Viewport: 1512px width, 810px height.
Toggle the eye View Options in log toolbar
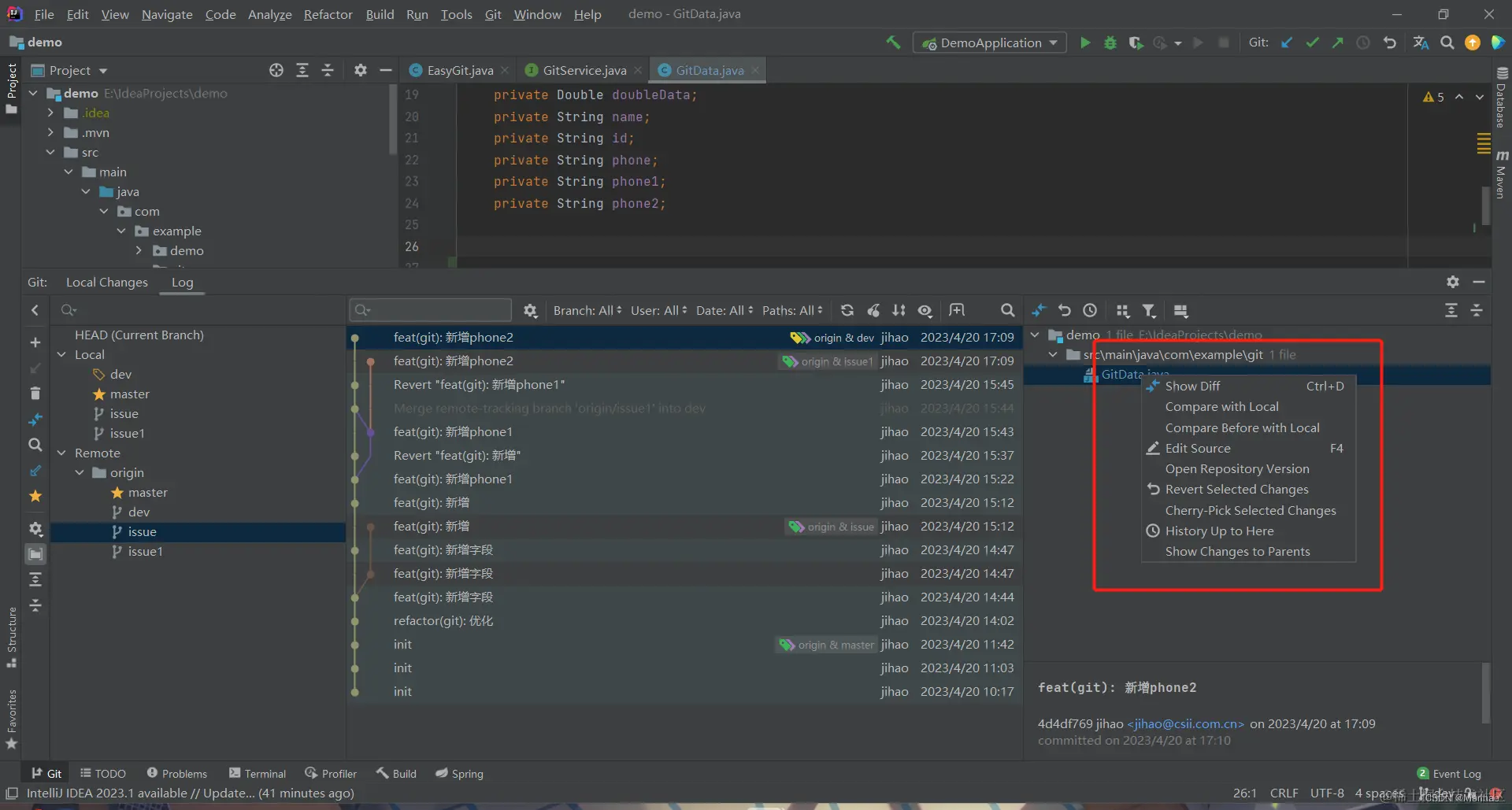point(925,311)
